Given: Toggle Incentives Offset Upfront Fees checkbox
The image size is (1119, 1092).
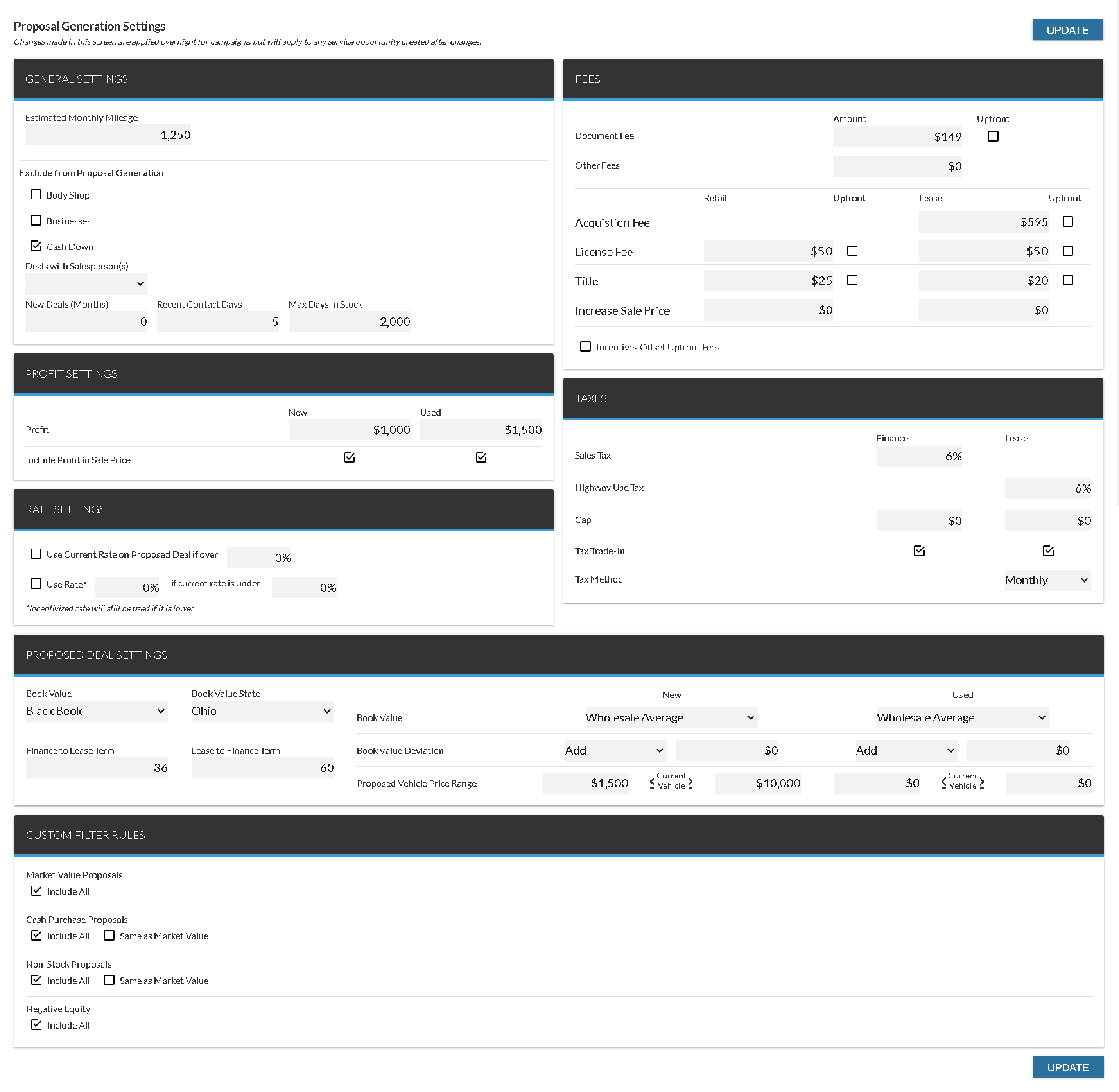Looking at the screenshot, I should (x=585, y=346).
